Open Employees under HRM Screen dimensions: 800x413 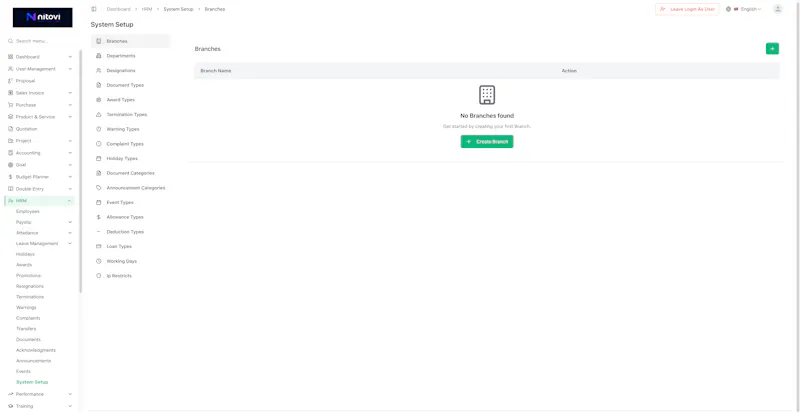pyautogui.click(x=28, y=211)
